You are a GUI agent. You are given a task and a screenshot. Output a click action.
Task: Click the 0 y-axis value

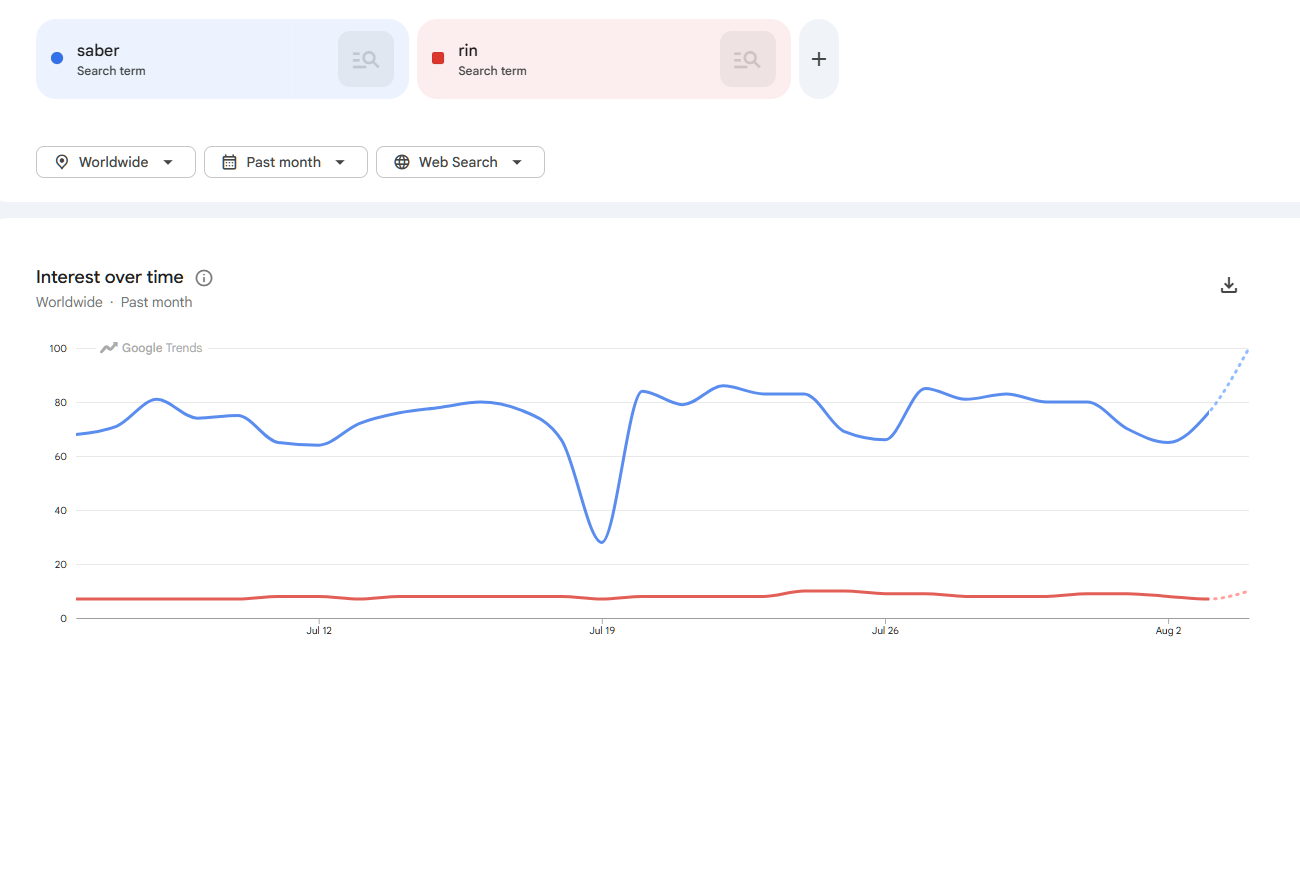[63, 618]
